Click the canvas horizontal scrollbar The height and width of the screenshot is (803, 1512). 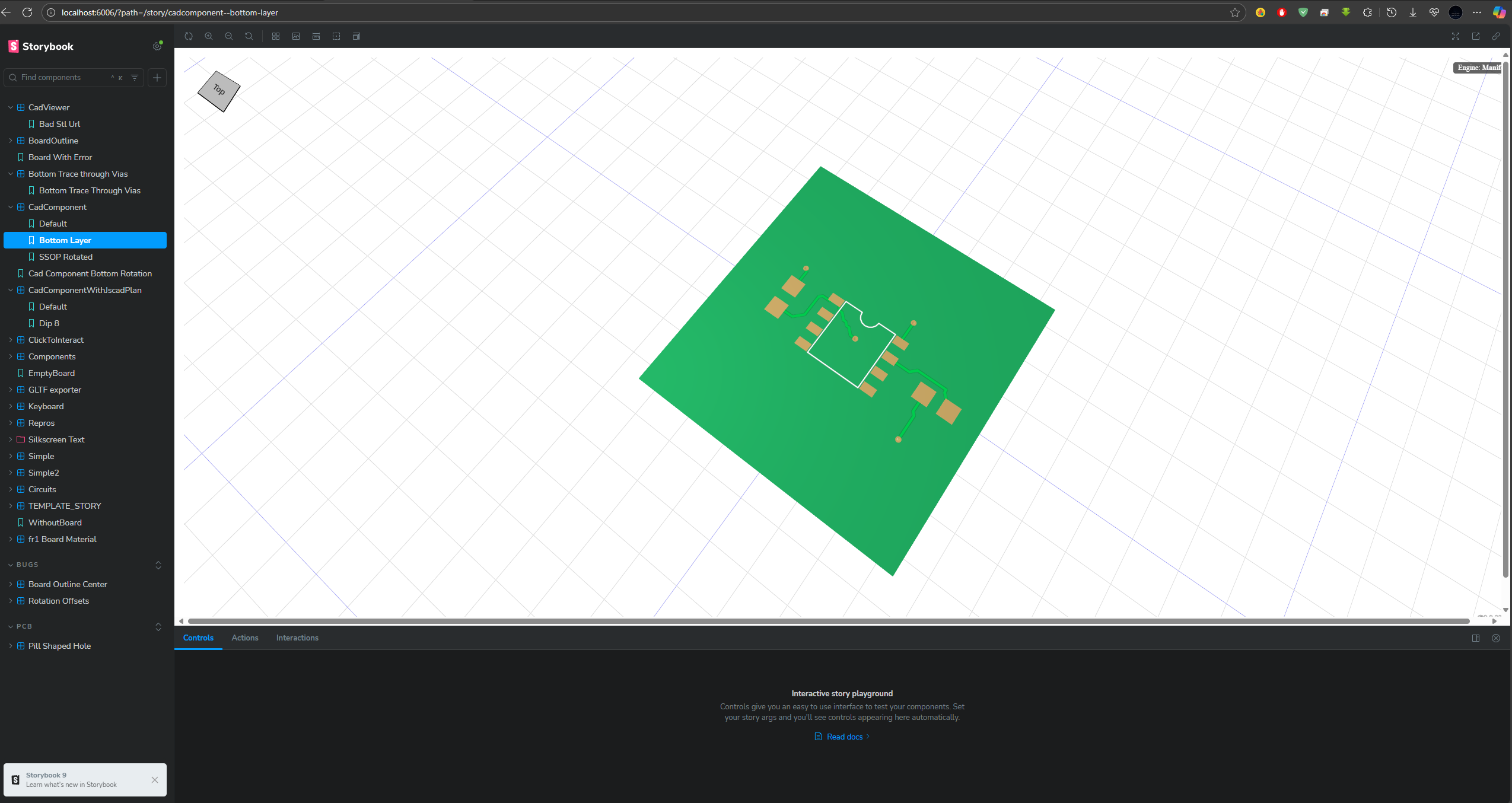827,621
